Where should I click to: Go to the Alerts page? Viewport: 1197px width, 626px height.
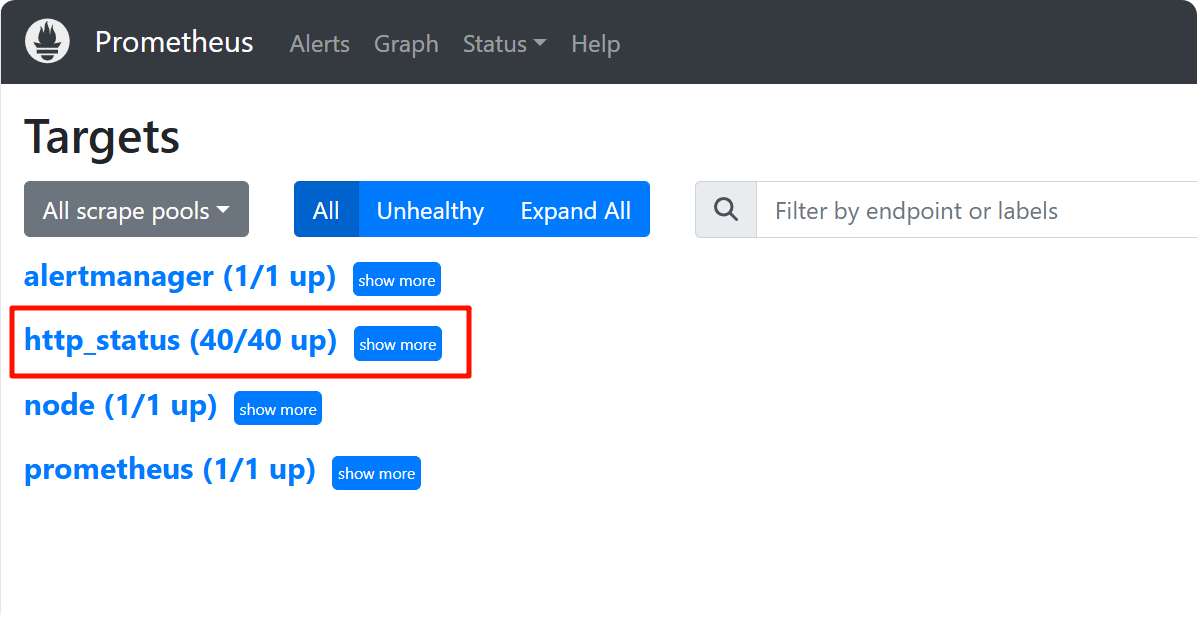(320, 44)
